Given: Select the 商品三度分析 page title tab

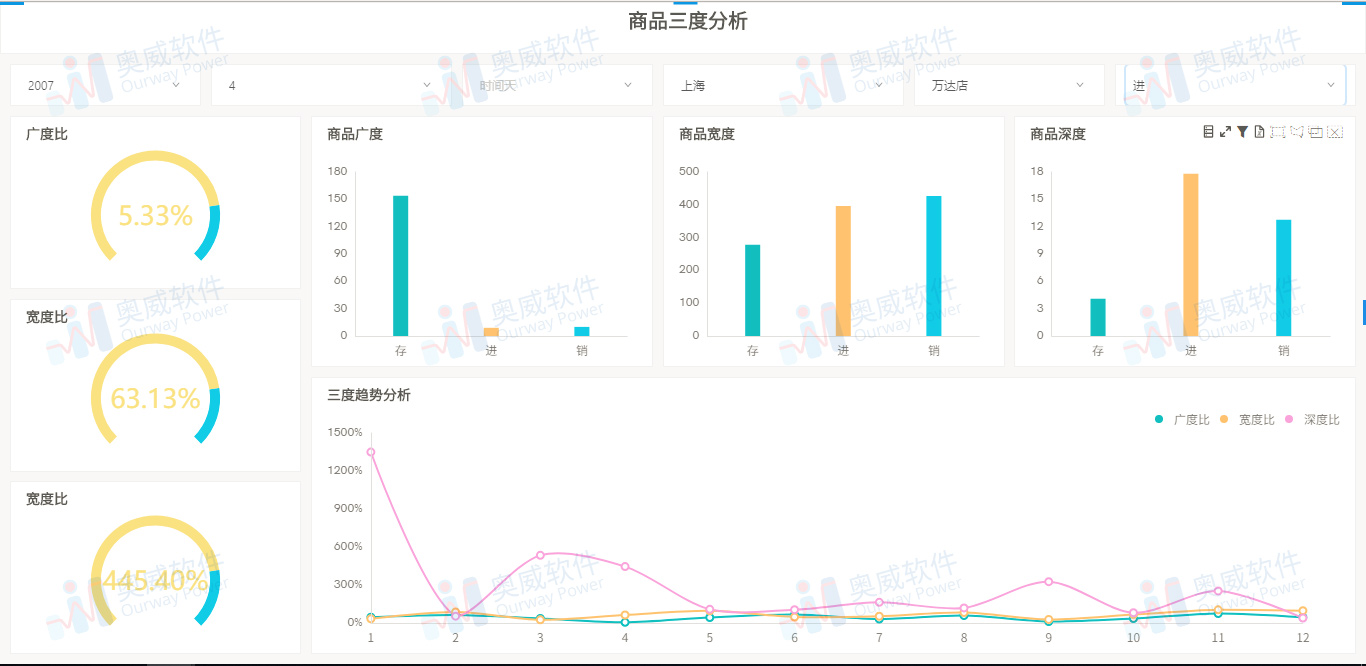Looking at the screenshot, I should (686, 21).
